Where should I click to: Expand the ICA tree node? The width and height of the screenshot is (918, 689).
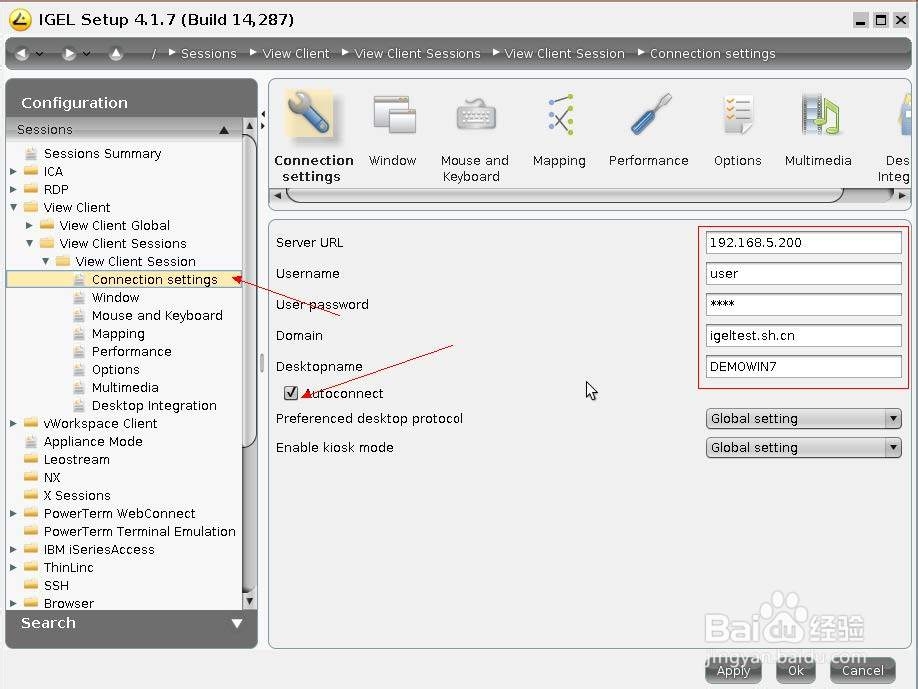[x=13, y=172]
